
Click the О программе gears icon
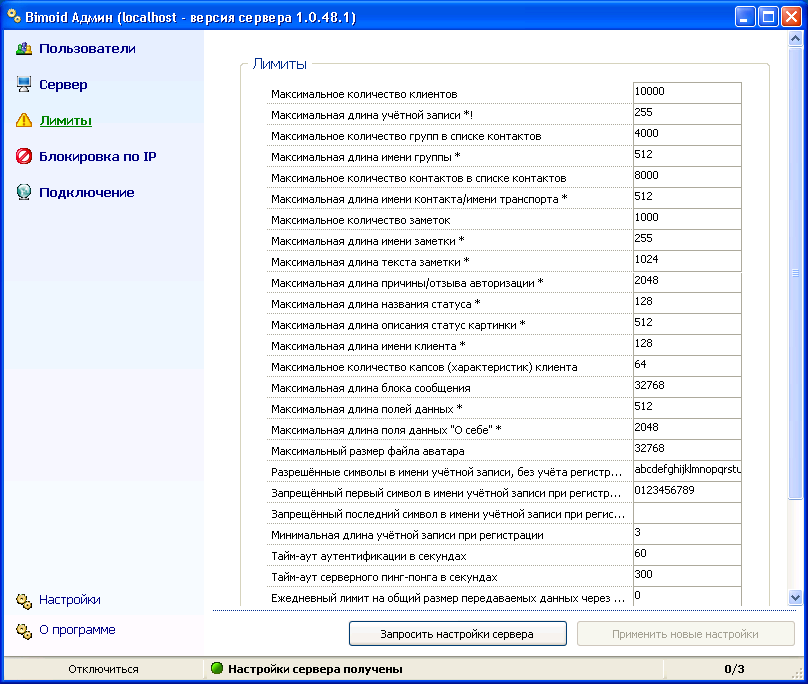click(x=24, y=631)
